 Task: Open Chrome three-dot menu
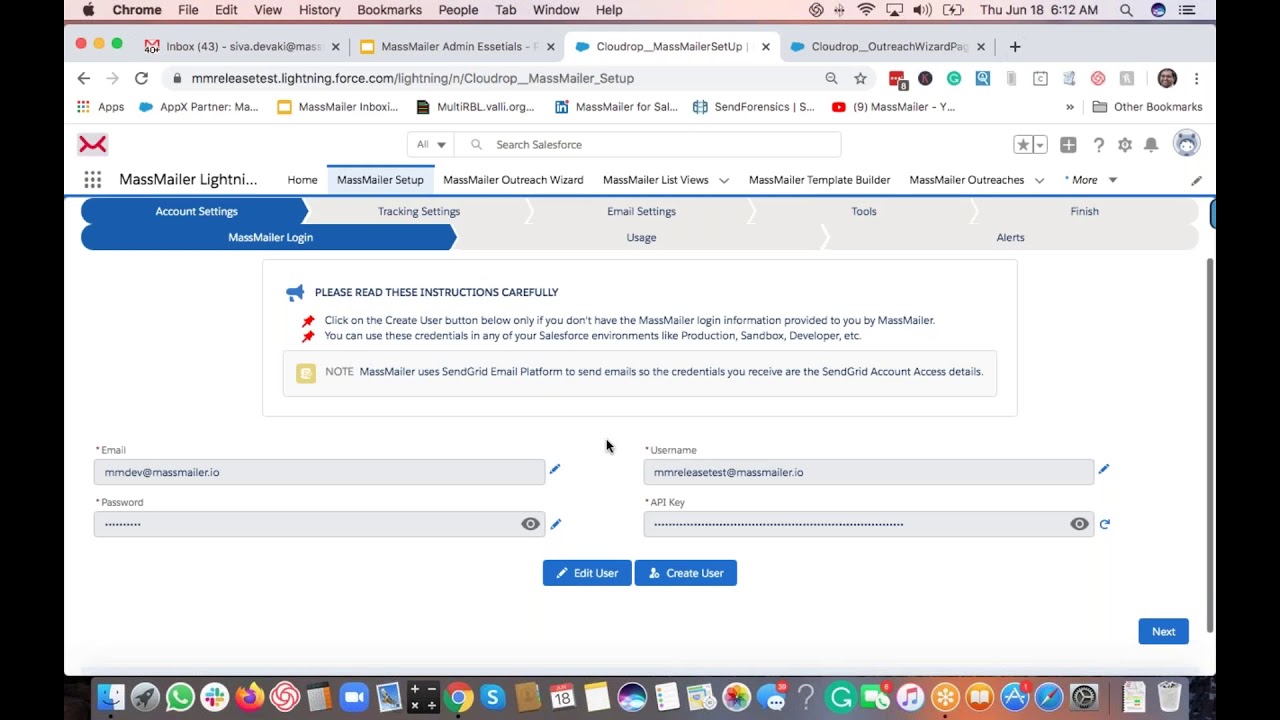click(x=1196, y=78)
